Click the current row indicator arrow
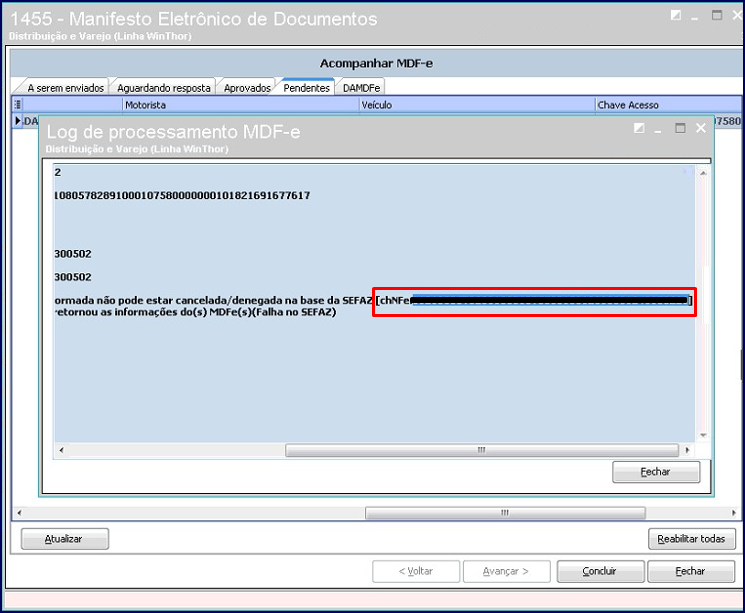The image size is (745, 613). pos(18,121)
